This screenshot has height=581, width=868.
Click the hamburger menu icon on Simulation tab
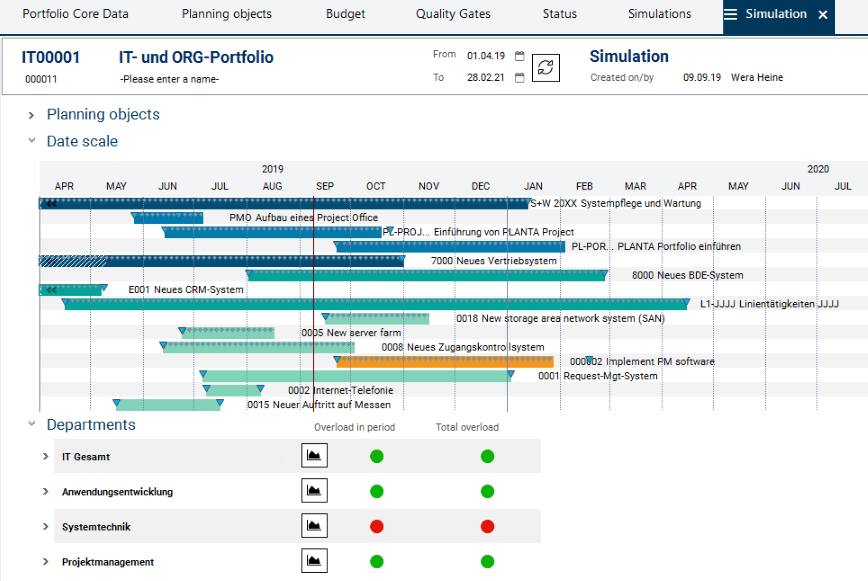click(731, 15)
